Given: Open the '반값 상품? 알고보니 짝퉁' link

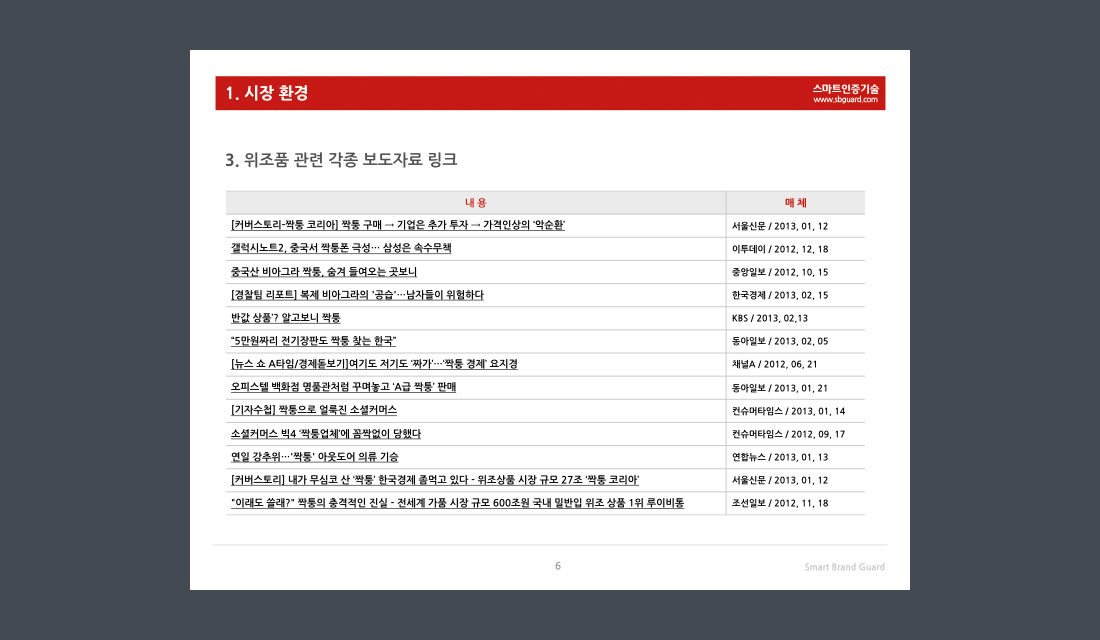Looking at the screenshot, I should click(286, 318).
